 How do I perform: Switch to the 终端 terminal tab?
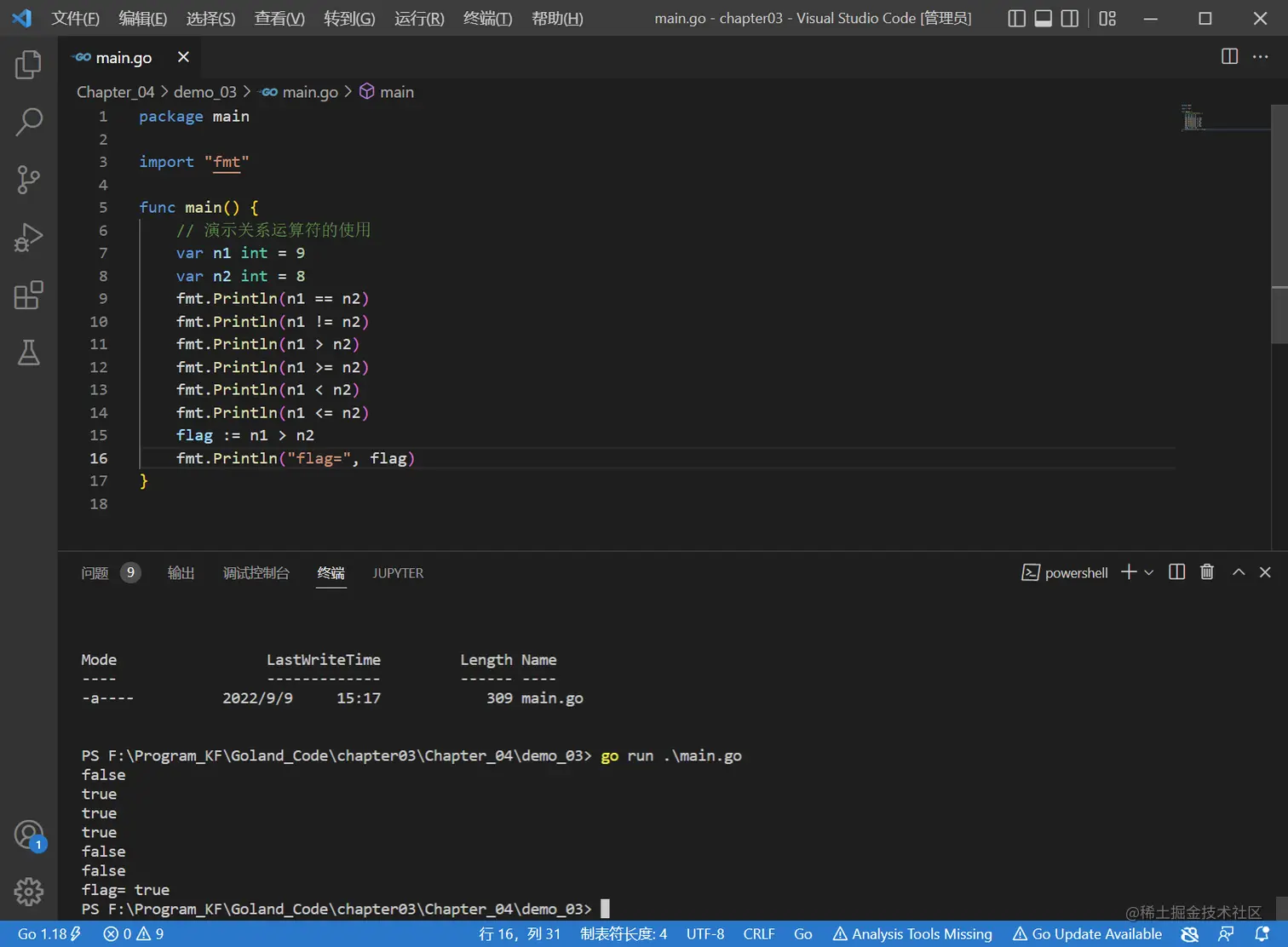click(x=331, y=573)
